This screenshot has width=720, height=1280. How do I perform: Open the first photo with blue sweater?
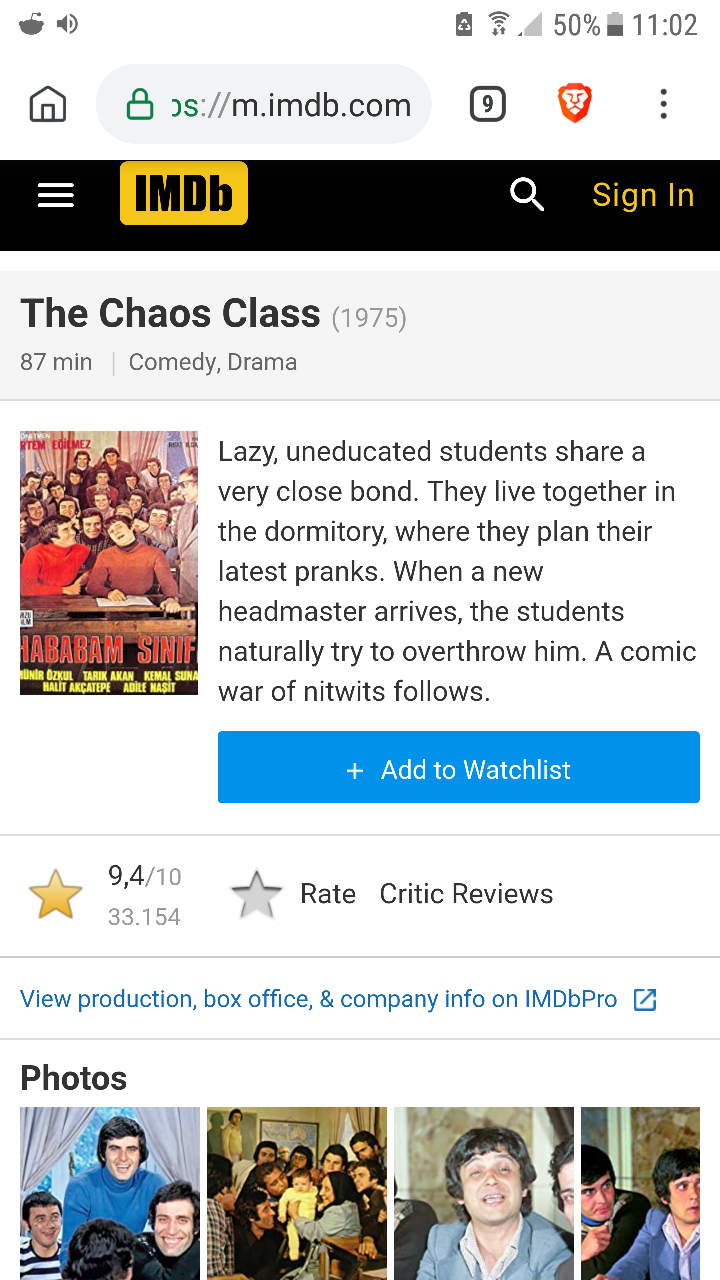[110, 1192]
